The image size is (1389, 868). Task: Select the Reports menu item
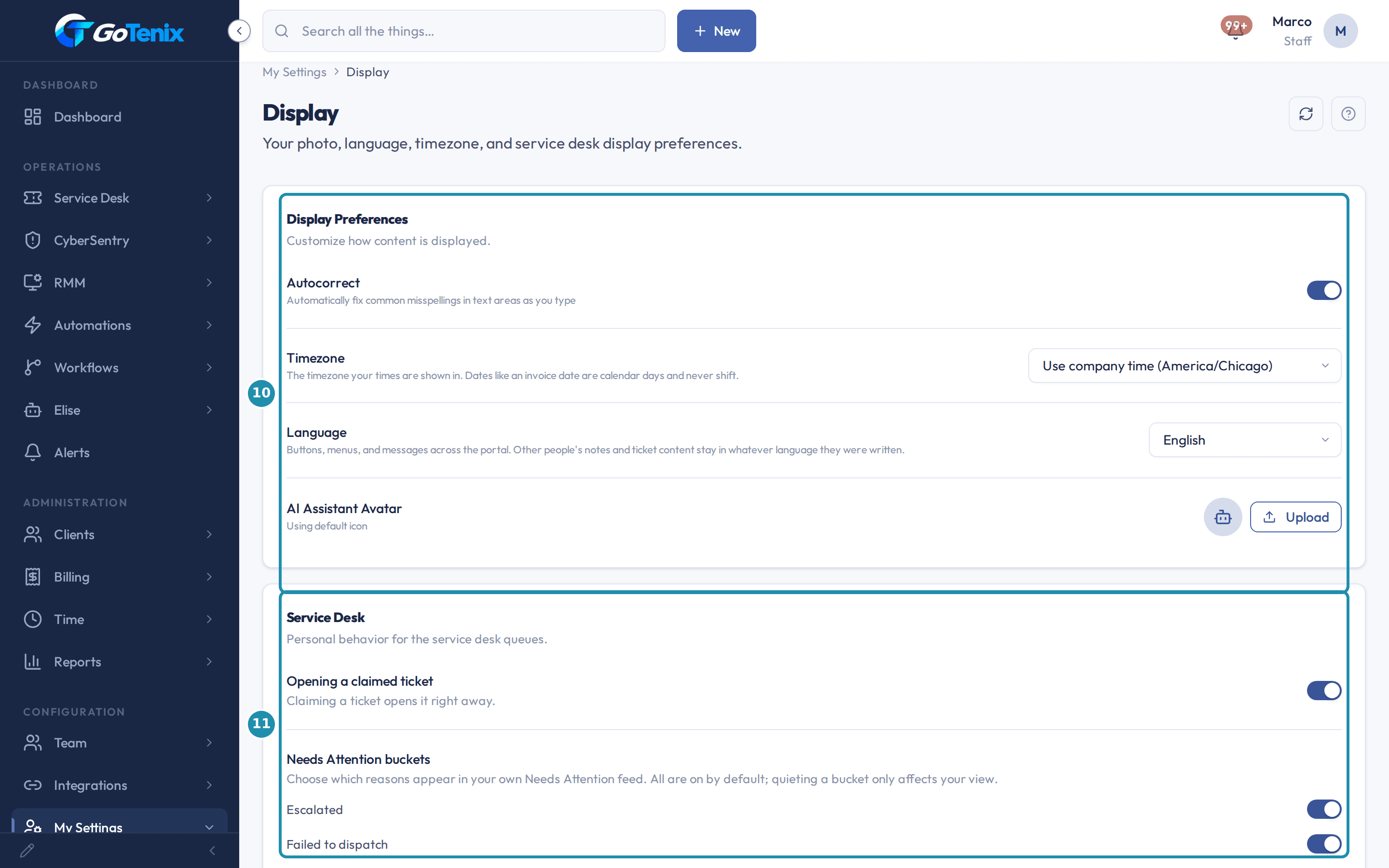point(120,661)
